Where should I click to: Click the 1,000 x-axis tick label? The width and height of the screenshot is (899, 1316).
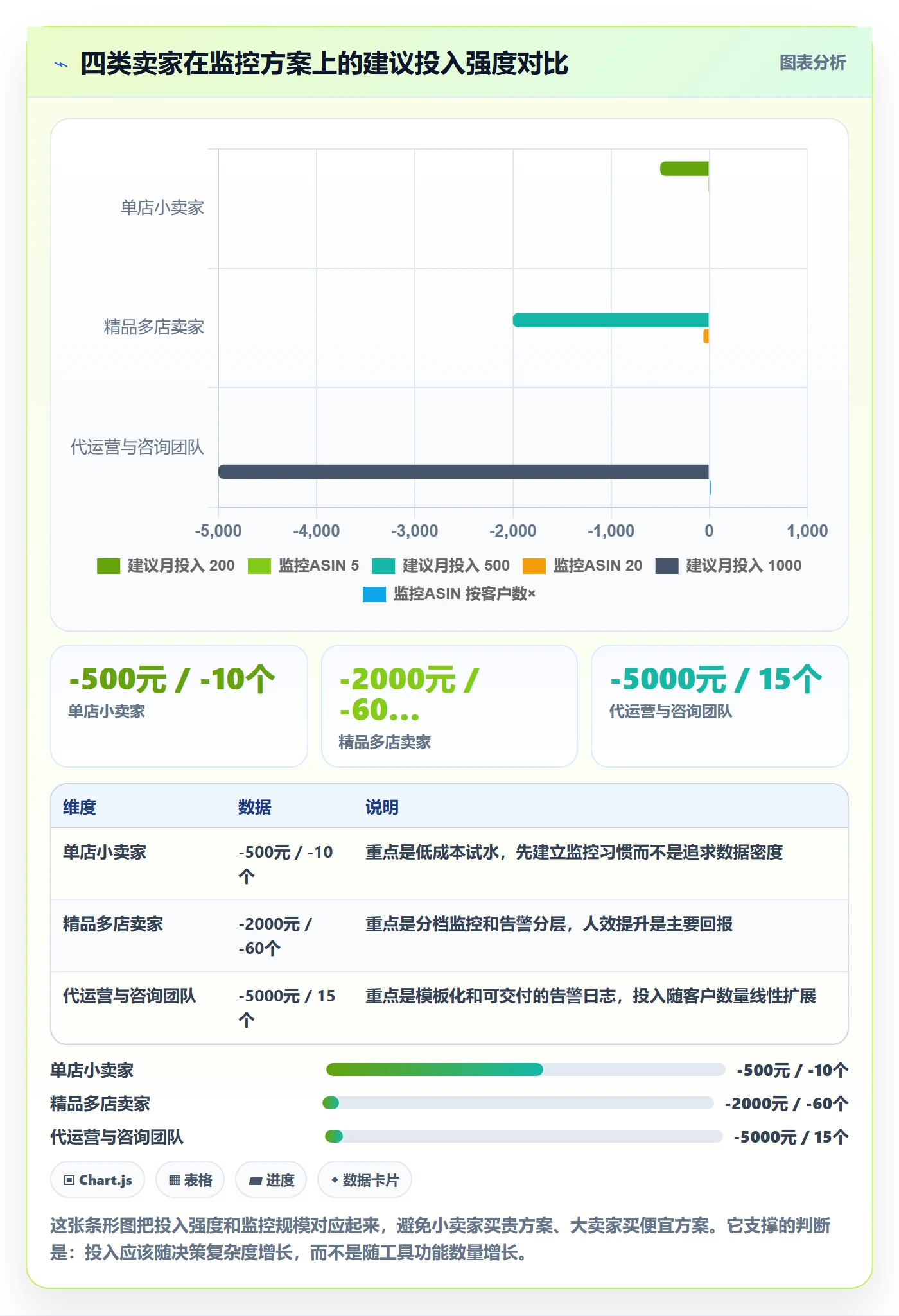click(x=807, y=531)
